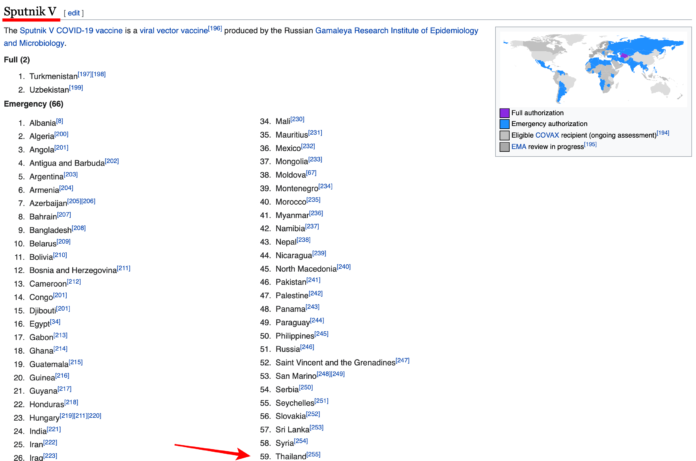Click citation 205 next to Azerbaijan
Image resolution: width=696 pixels, height=461 pixels.
[74, 201]
